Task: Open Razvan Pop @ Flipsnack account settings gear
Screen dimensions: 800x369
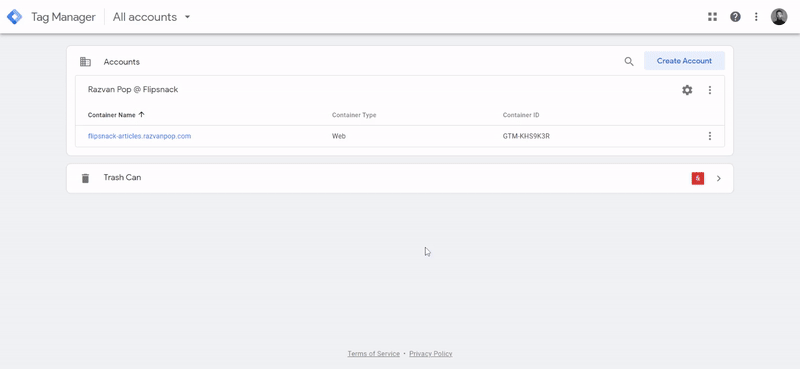Action: click(687, 90)
